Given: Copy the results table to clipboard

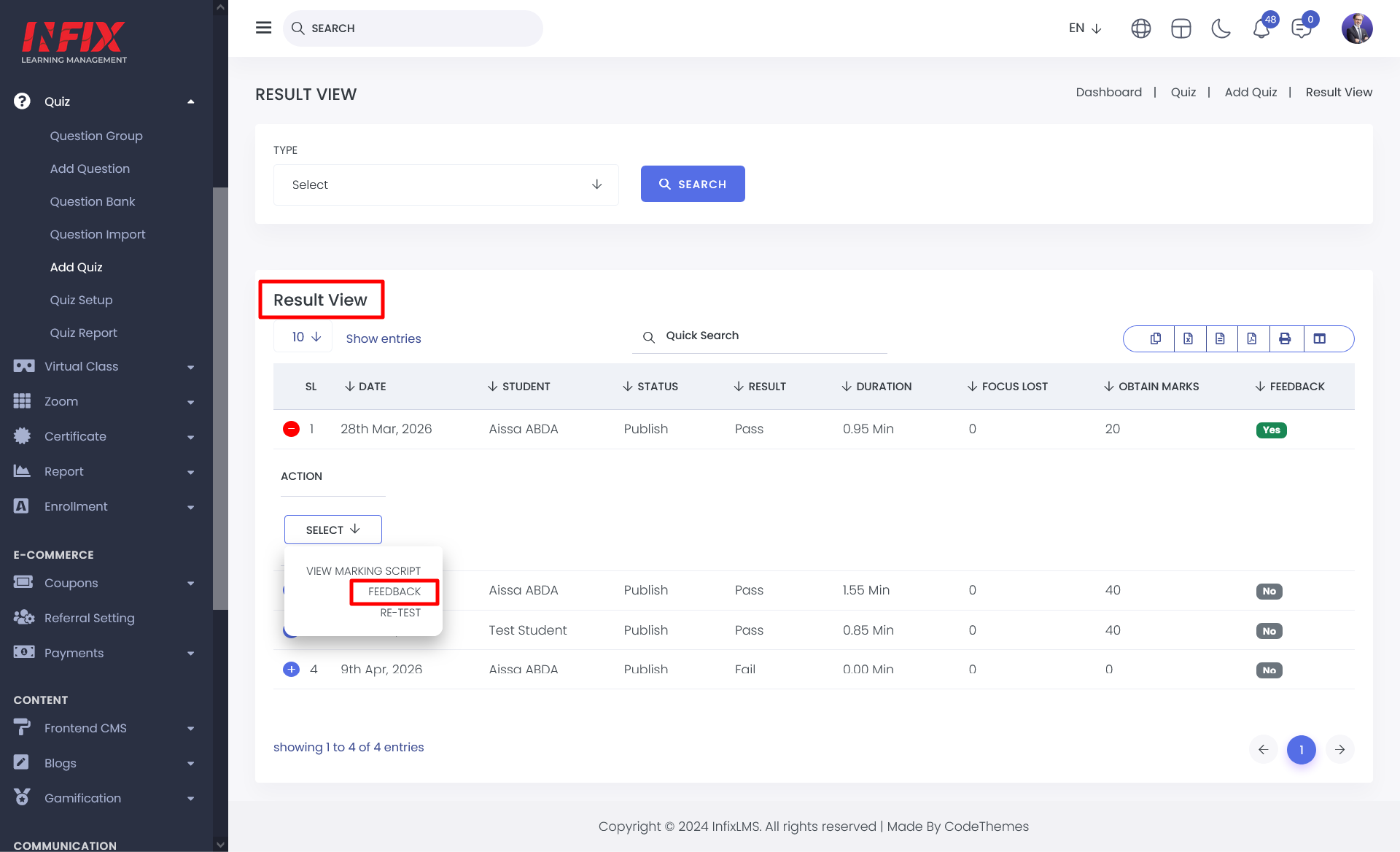Looking at the screenshot, I should [x=1156, y=338].
